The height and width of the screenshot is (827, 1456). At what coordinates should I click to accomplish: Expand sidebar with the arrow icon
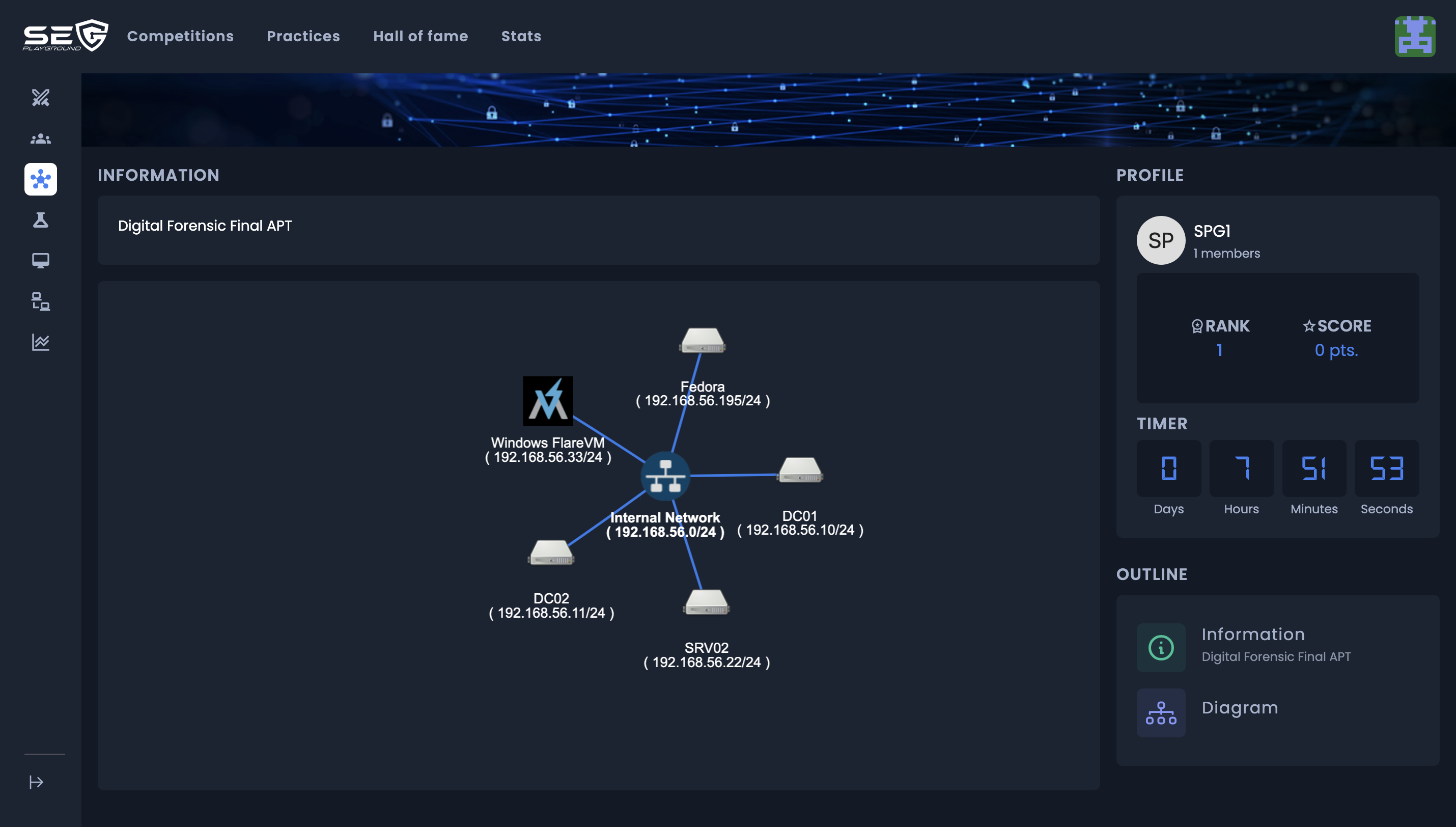click(x=36, y=782)
